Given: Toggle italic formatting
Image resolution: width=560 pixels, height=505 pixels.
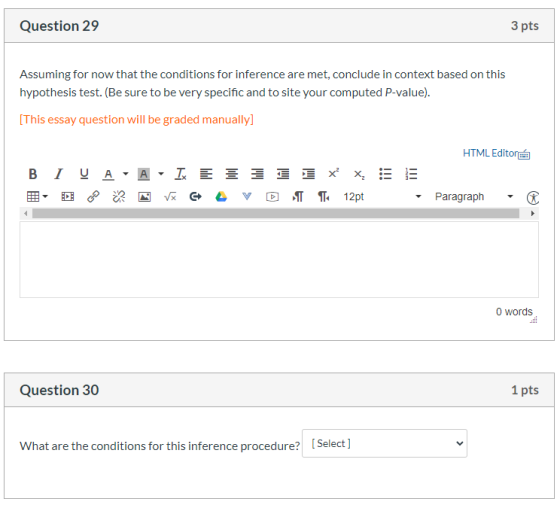Looking at the screenshot, I should coord(59,174).
